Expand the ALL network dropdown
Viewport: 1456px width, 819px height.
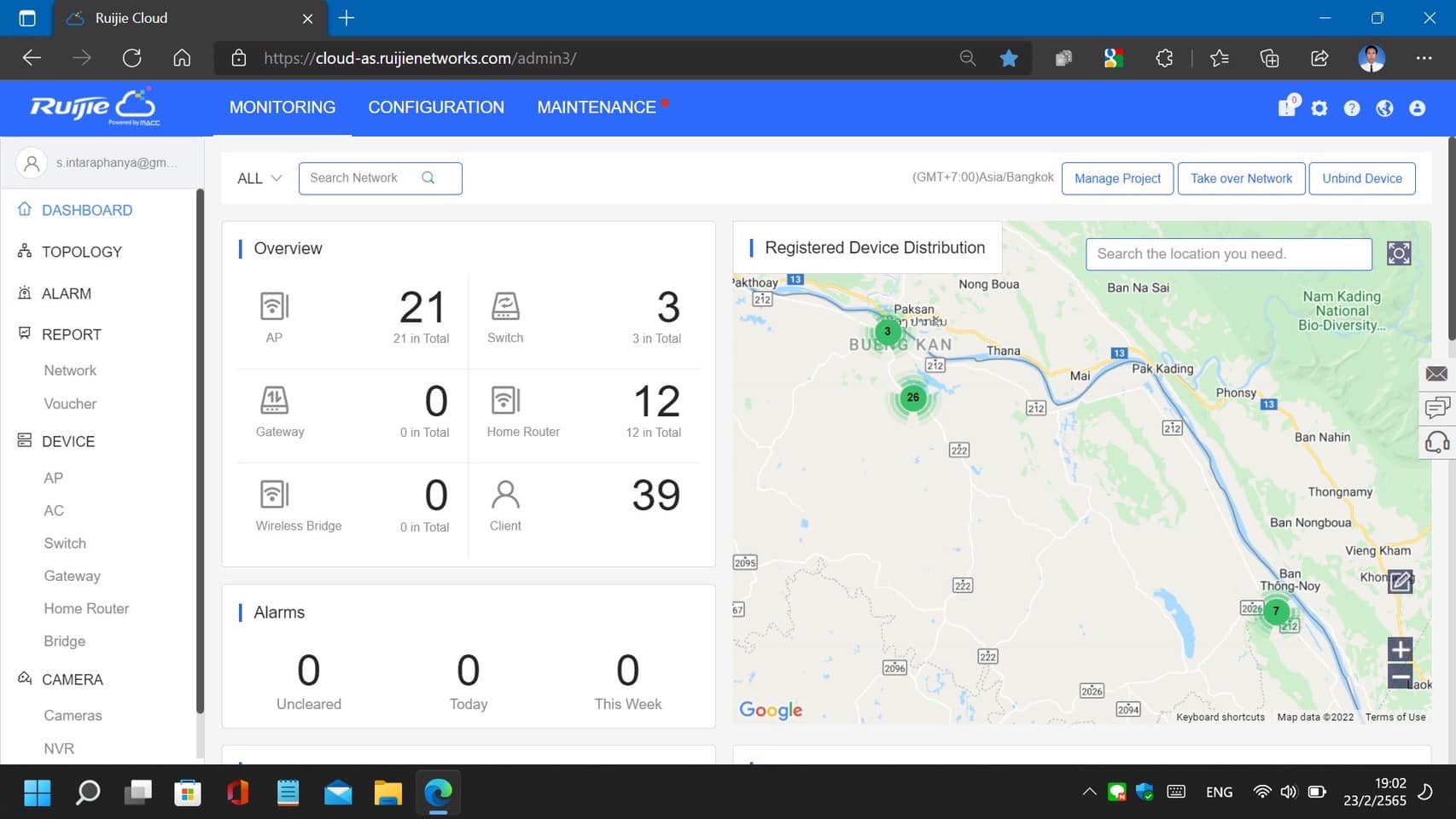(x=259, y=178)
